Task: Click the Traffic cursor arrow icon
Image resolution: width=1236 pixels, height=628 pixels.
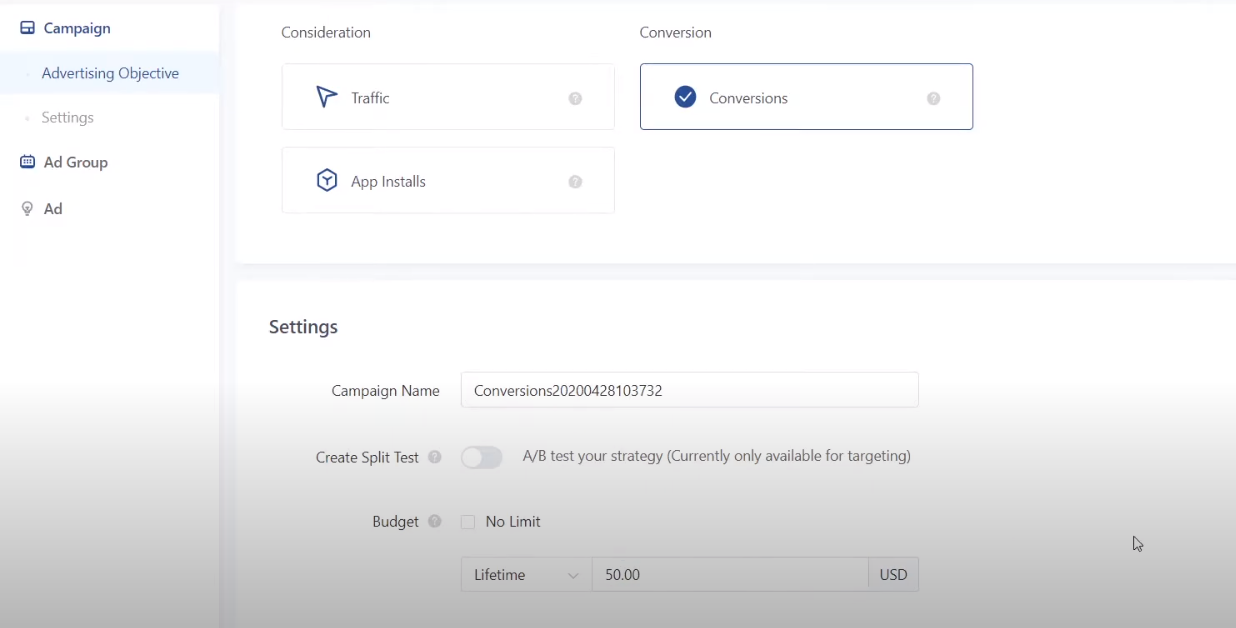Action: [x=326, y=97]
